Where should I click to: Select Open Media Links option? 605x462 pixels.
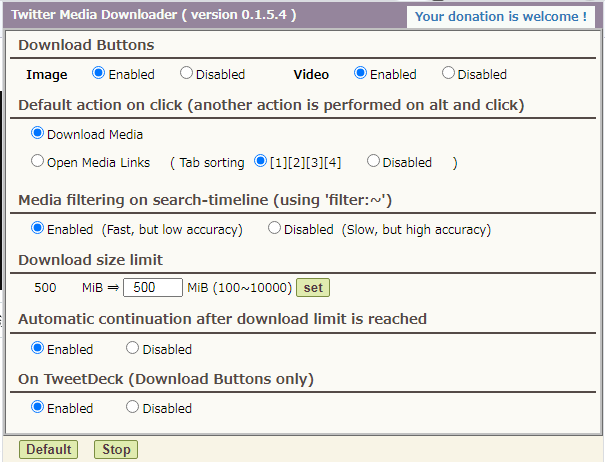38,161
